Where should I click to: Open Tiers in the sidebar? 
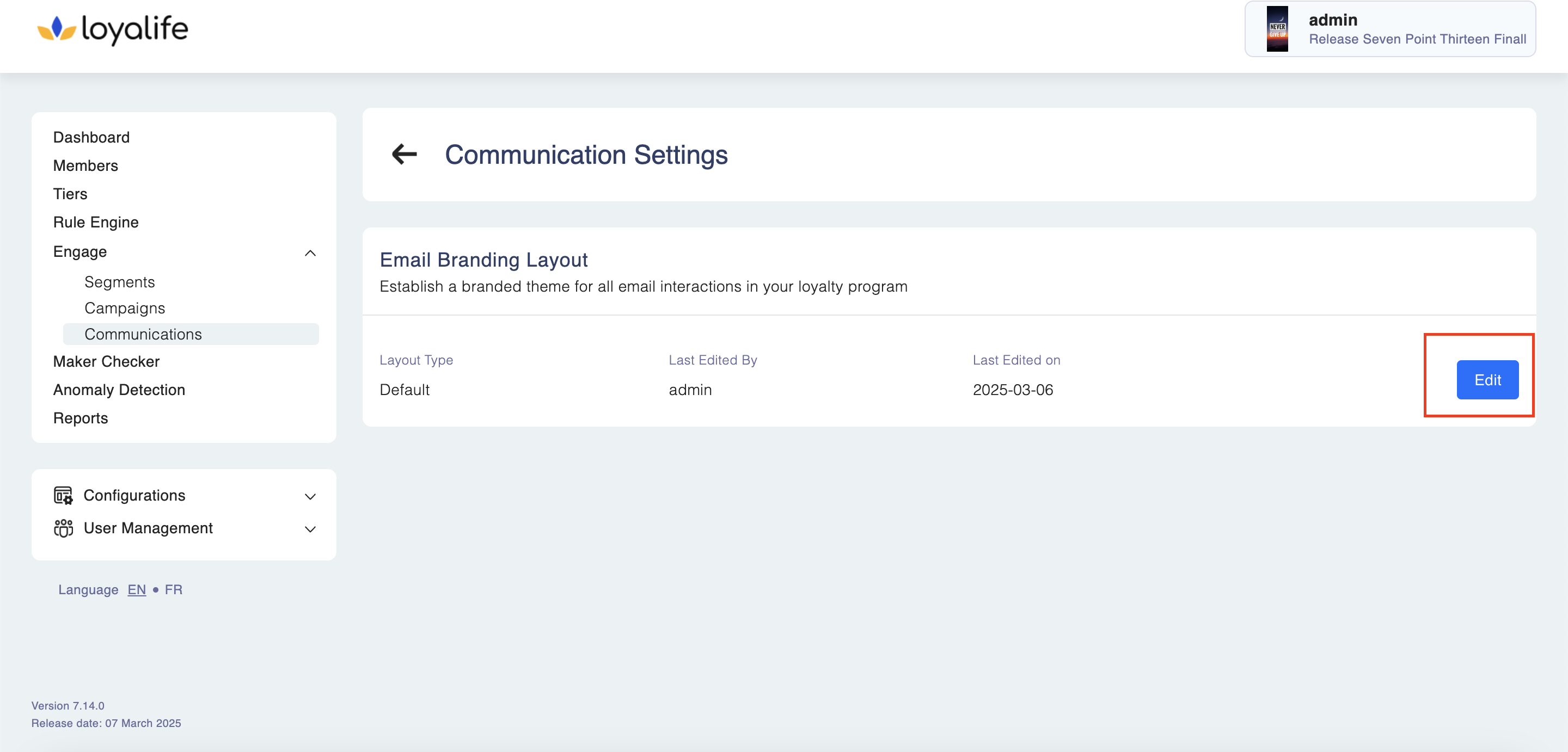70,194
